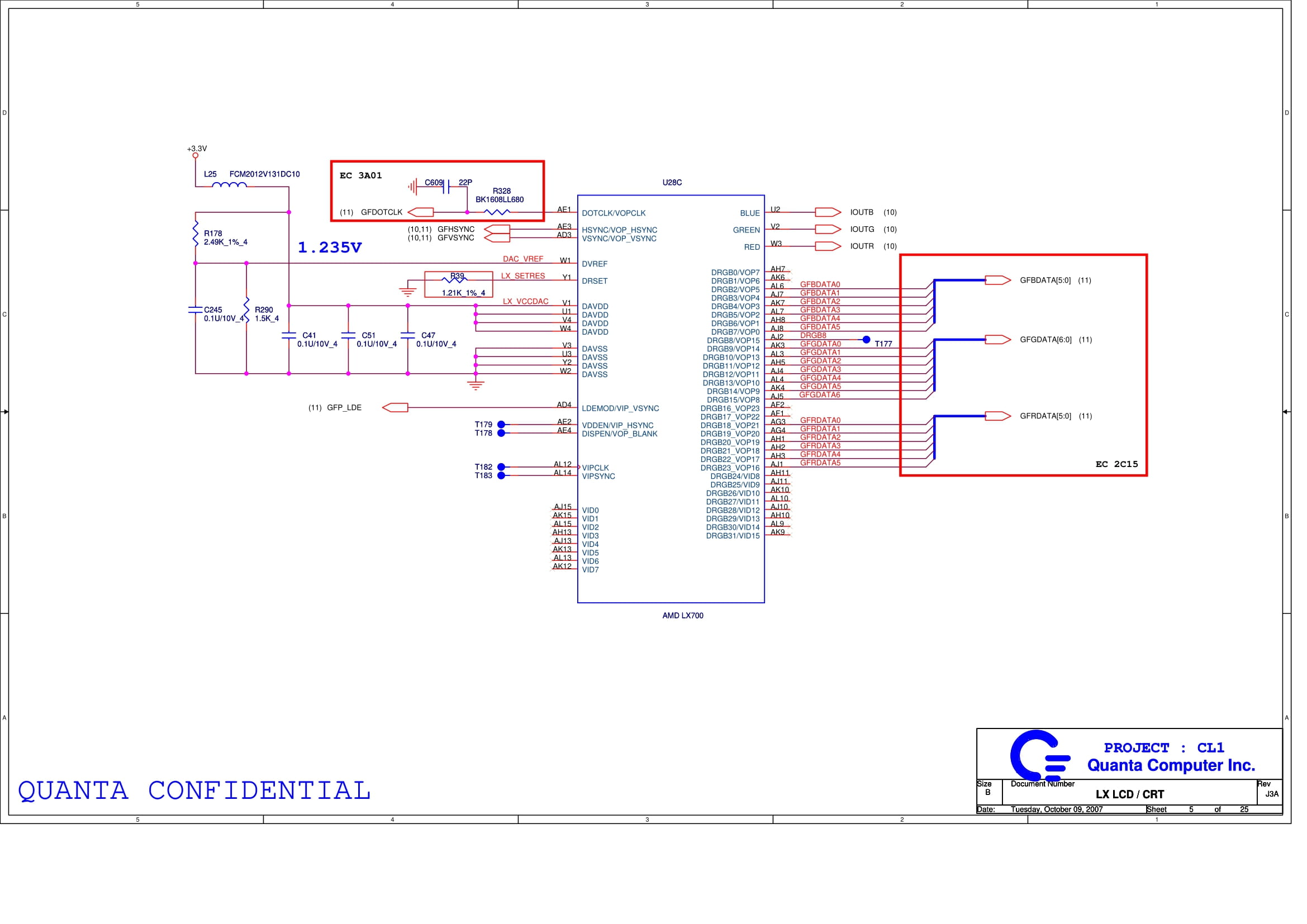Click the date Tuesday, October 09, 2007
The width and height of the screenshot is (1307, 924).
tap(1057, 810)
